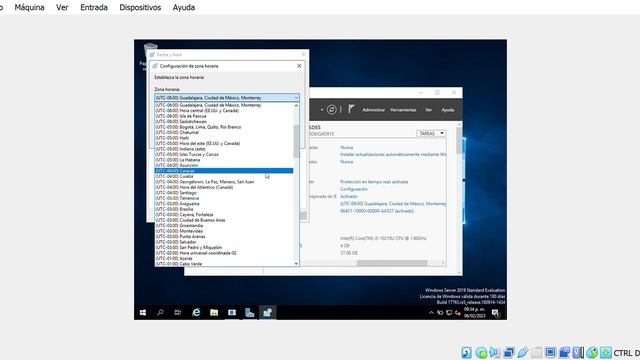Viewport: 640px width, 360px height.
Task: Select the Indiana (este) time zone
Action: [224, 149]
